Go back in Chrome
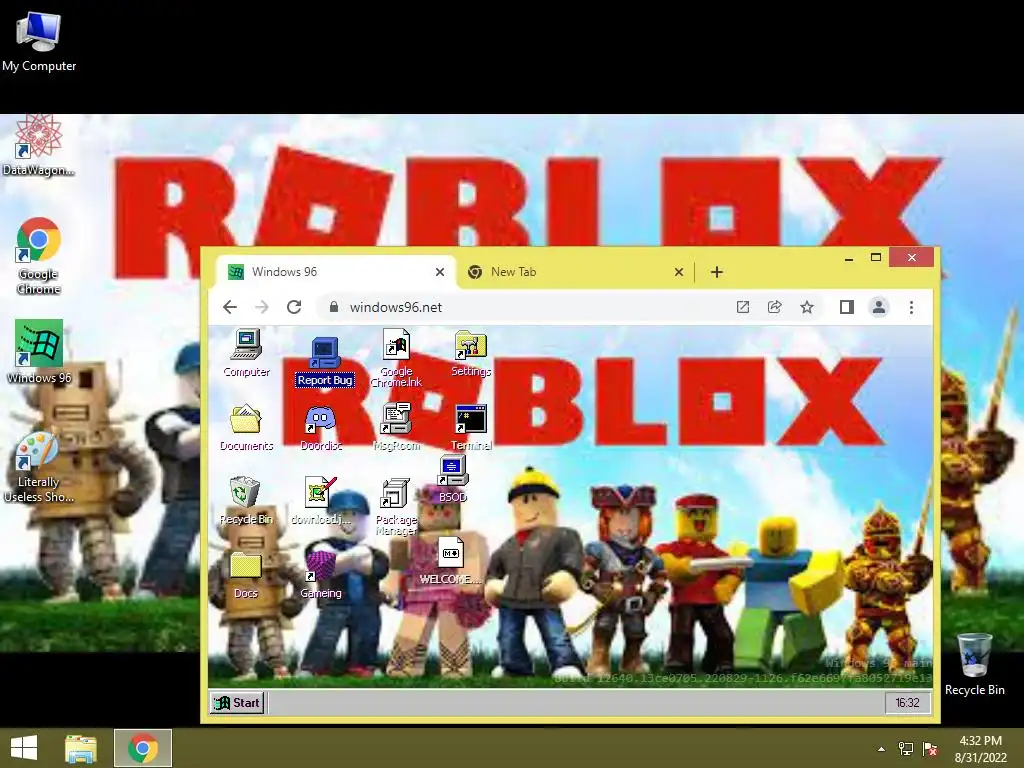The height and width of the screenshot is (768, 1024). [230, 307]
